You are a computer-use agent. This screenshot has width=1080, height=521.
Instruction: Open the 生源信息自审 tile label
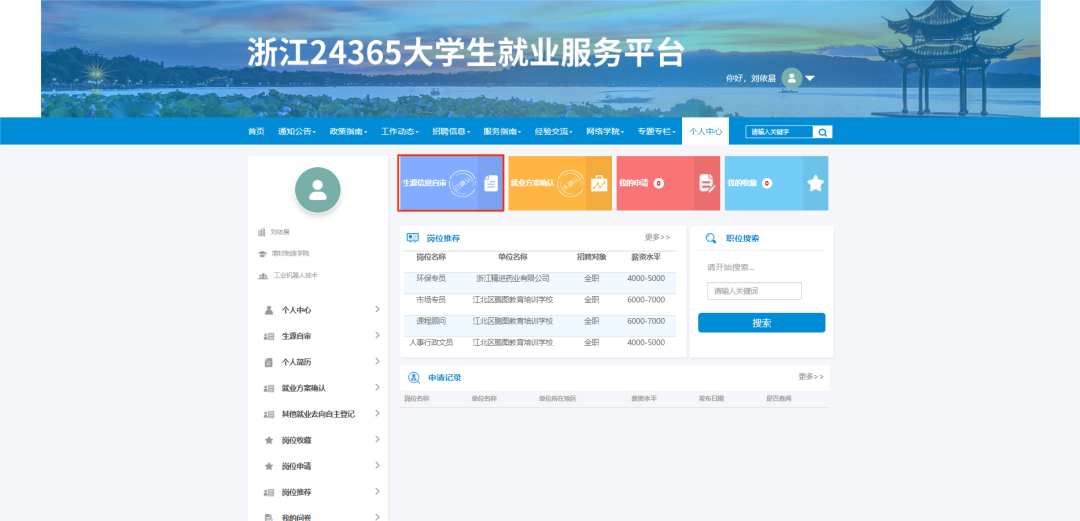[424, 183]
